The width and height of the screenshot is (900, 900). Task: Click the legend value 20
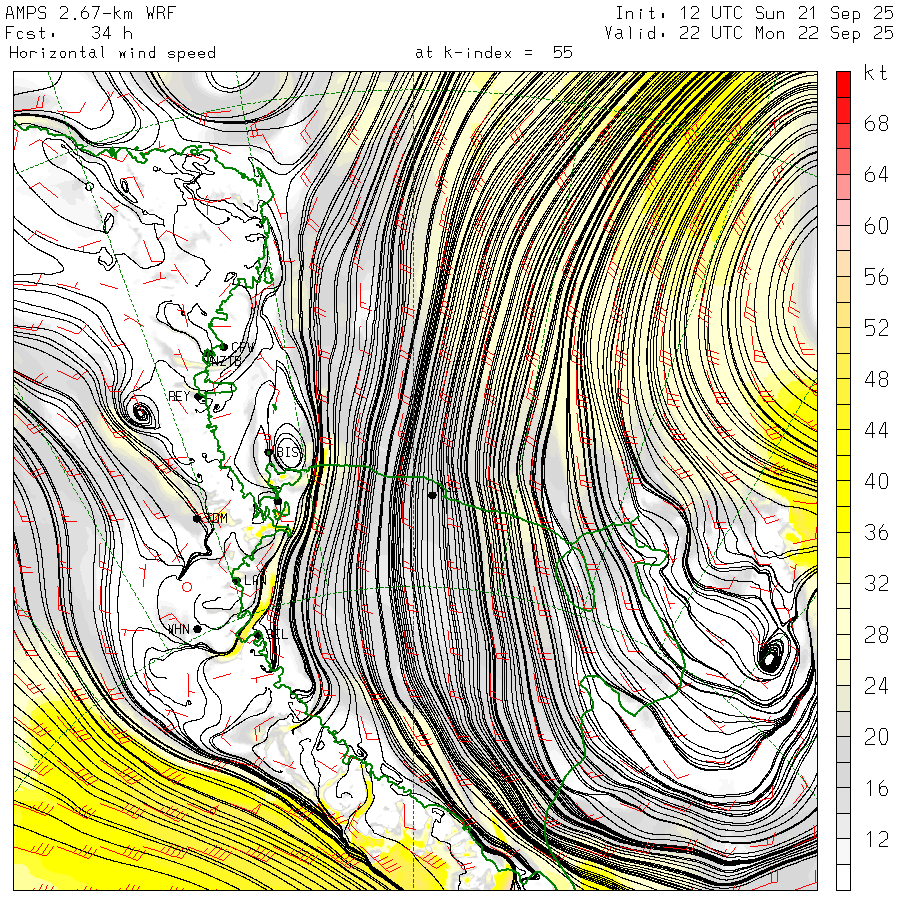[876, 736]
